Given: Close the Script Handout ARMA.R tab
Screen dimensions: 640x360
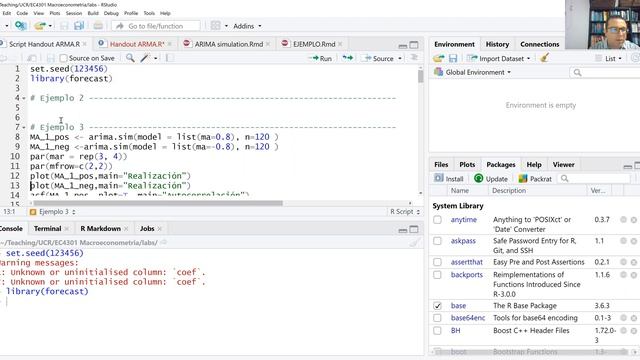Looking at the screenshot, I should click(x=84, y=44).
